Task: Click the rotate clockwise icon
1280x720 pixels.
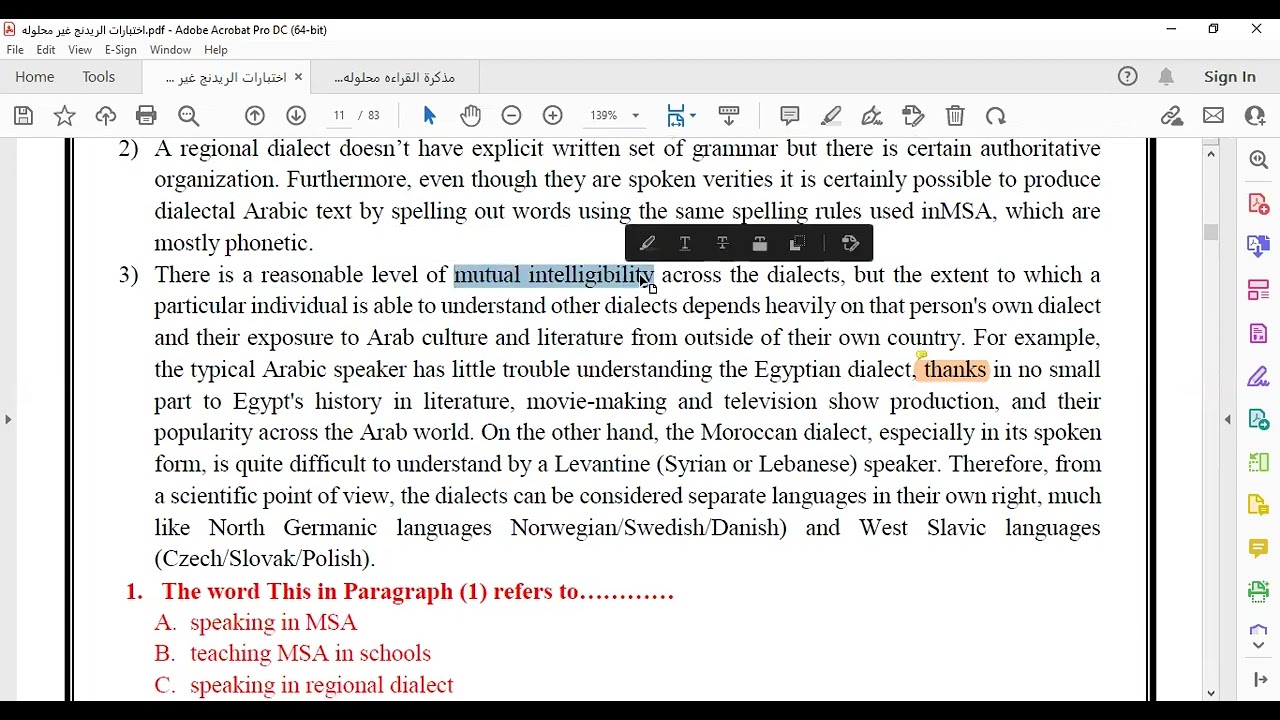Action: click(x=996, y=116)
